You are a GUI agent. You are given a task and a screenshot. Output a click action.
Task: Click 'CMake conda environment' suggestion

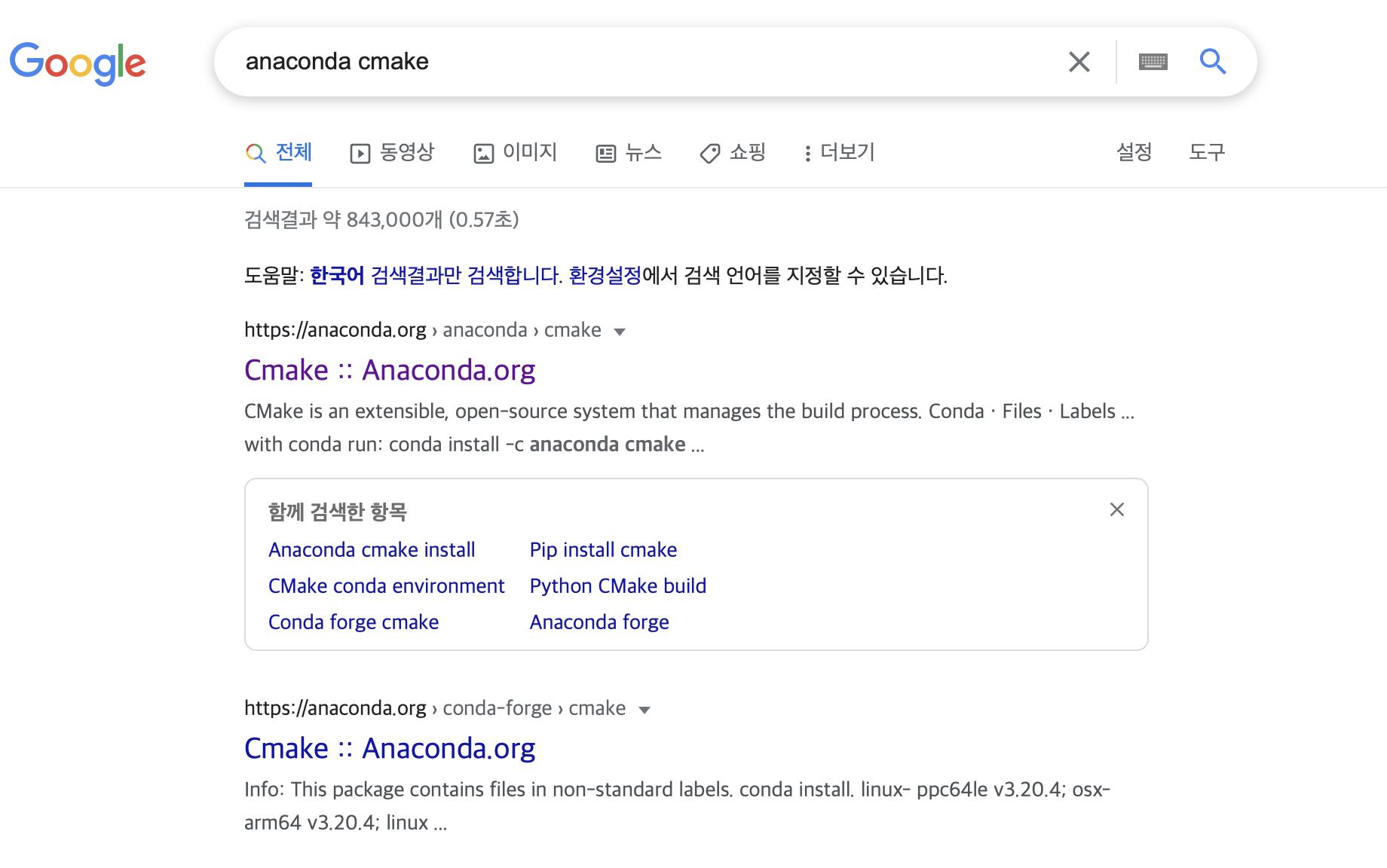[387, 586]
